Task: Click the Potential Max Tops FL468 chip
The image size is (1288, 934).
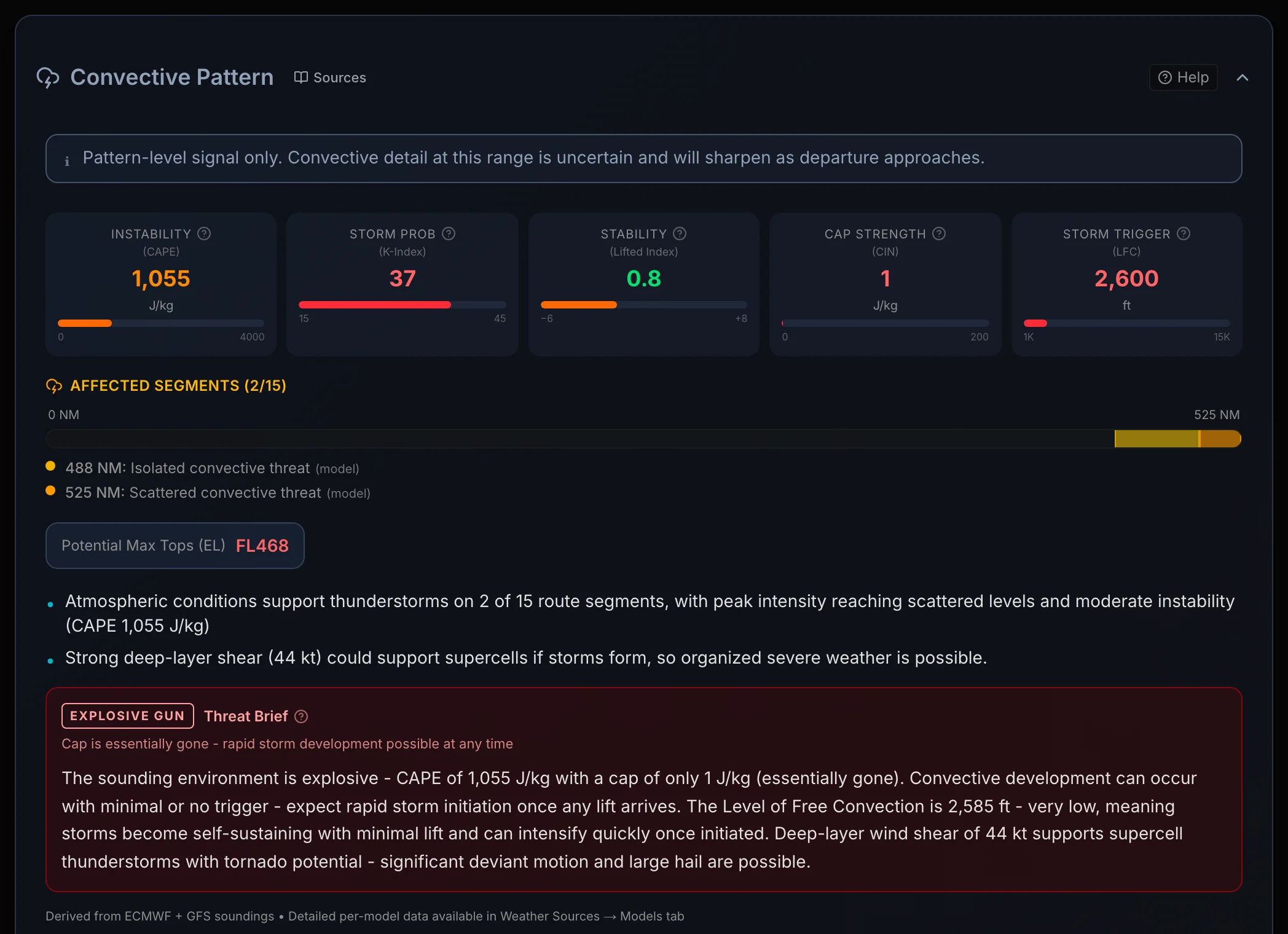Action: pyautogui.click(x=175, y=546)
